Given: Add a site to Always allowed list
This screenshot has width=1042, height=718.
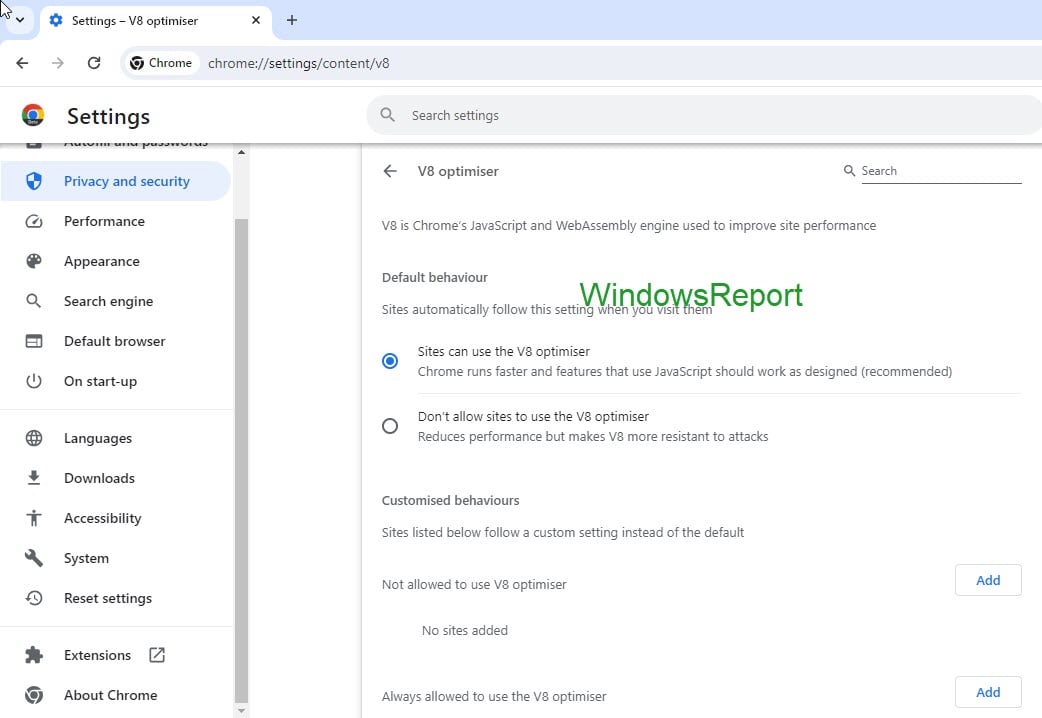Looking at the screenshot, I should click(988, 692).
